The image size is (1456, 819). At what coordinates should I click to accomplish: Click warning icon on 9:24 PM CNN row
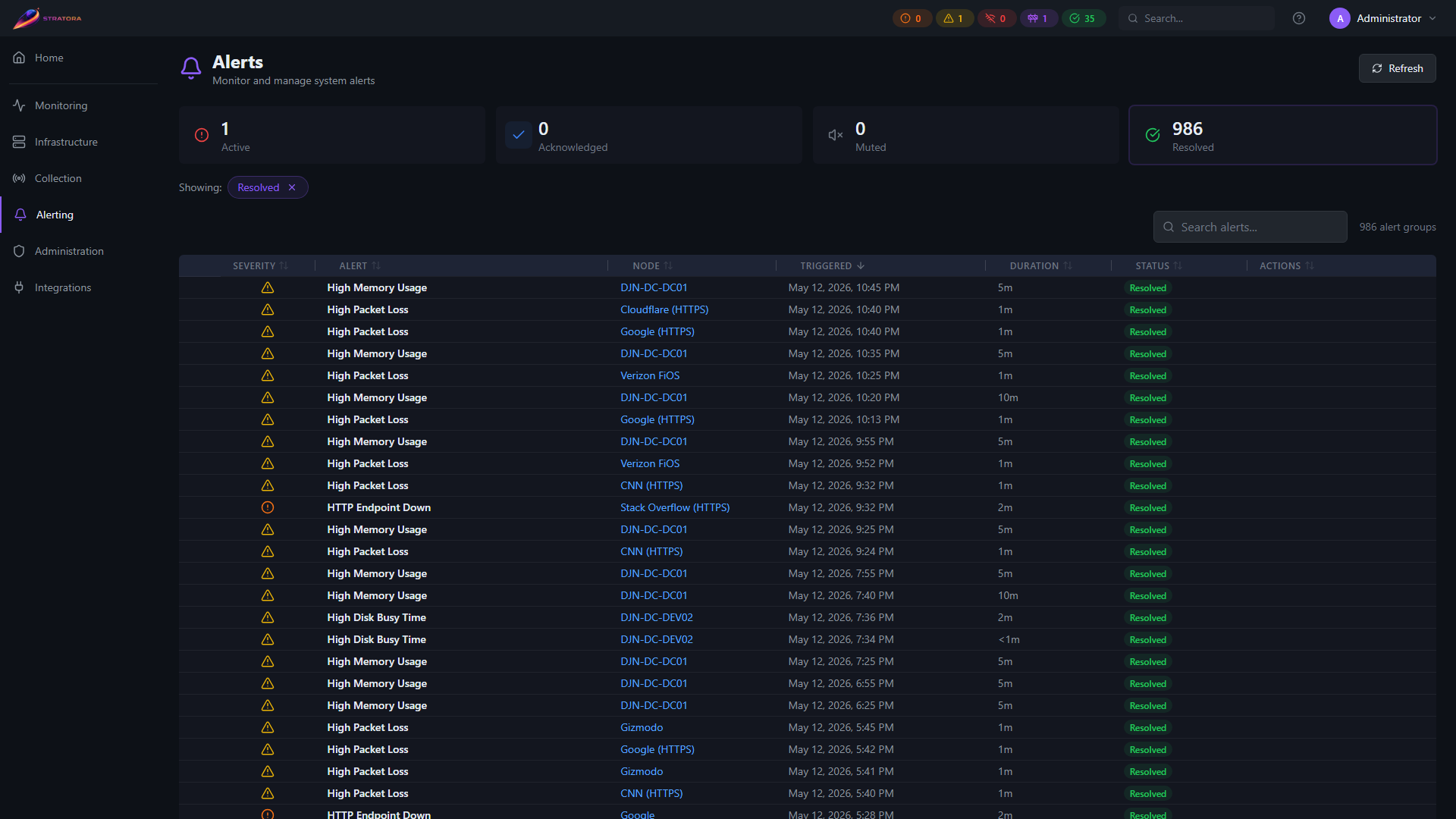pyautogui.click(x=268, y=551)
